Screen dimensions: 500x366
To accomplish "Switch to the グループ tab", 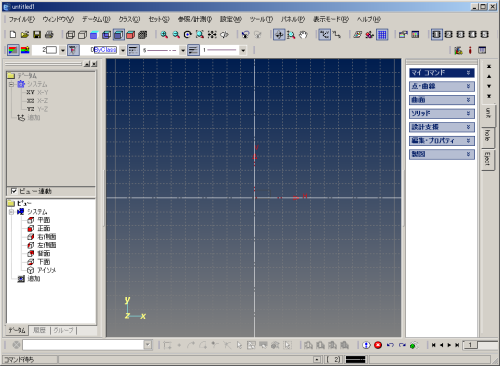I will (x=63, y=330).
